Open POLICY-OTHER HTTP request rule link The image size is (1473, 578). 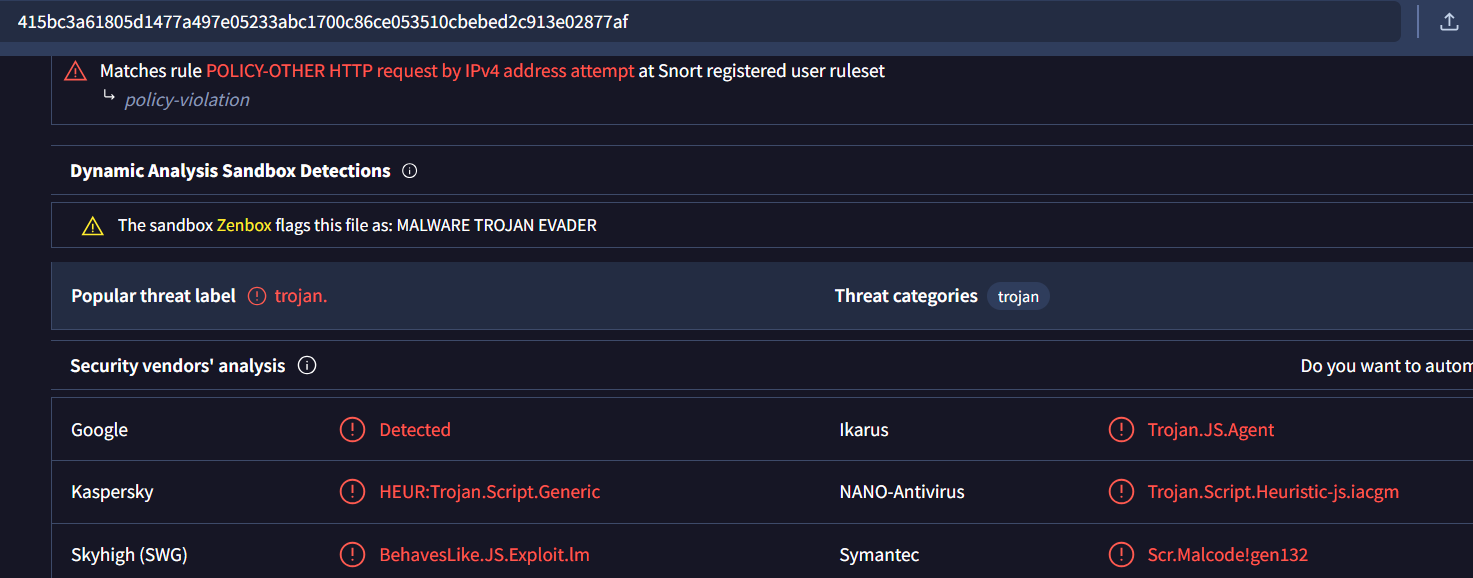420,71
